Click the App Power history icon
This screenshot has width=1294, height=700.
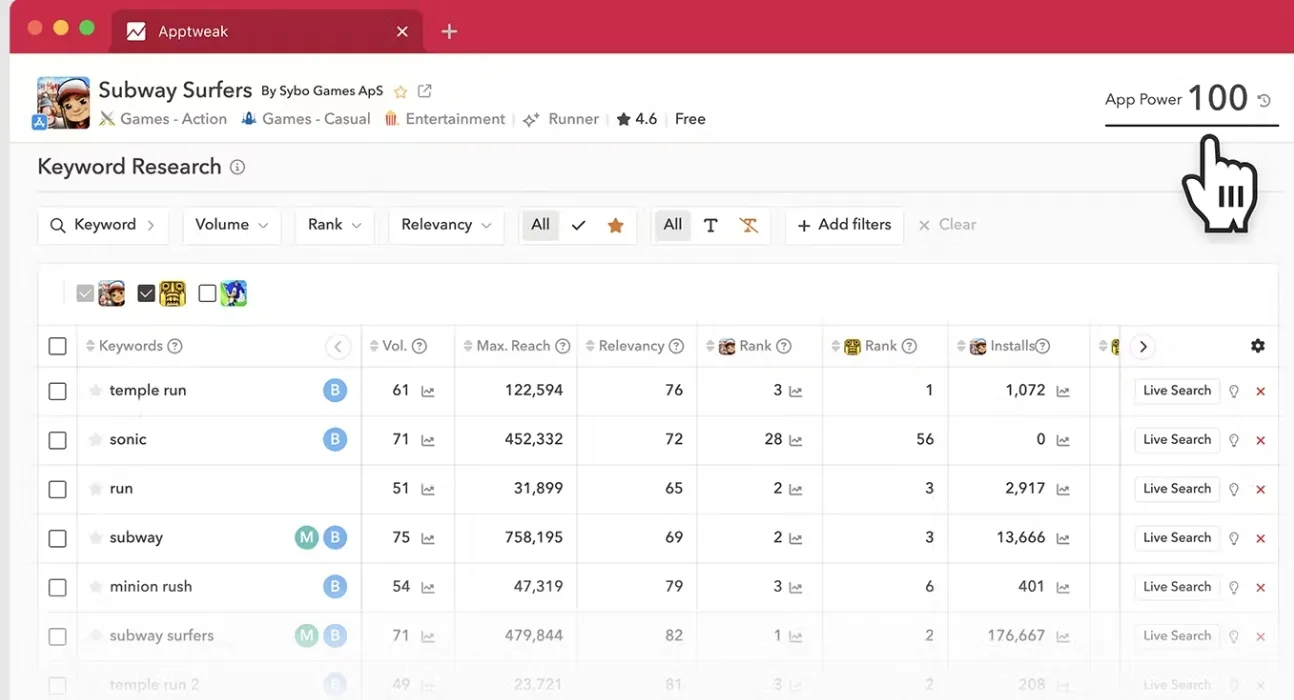pyautogui.click(x=1264, y=100)
